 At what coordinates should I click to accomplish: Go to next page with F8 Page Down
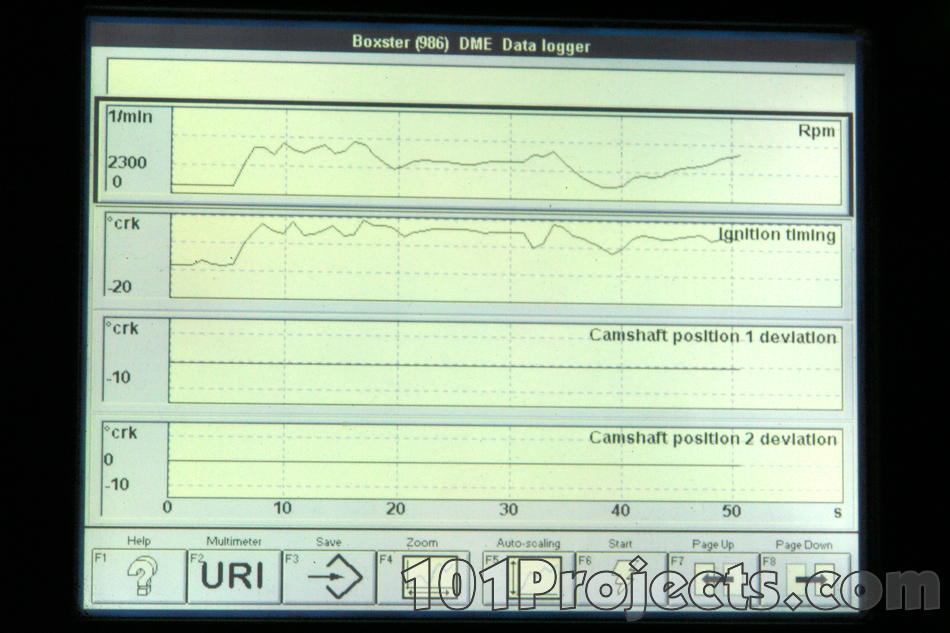pos(805,581)
